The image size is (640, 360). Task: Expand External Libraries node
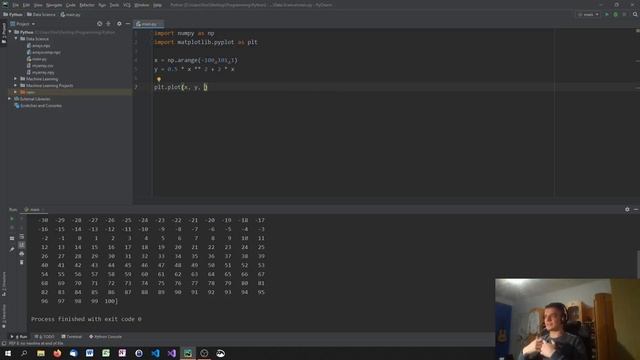pos(10,99)
